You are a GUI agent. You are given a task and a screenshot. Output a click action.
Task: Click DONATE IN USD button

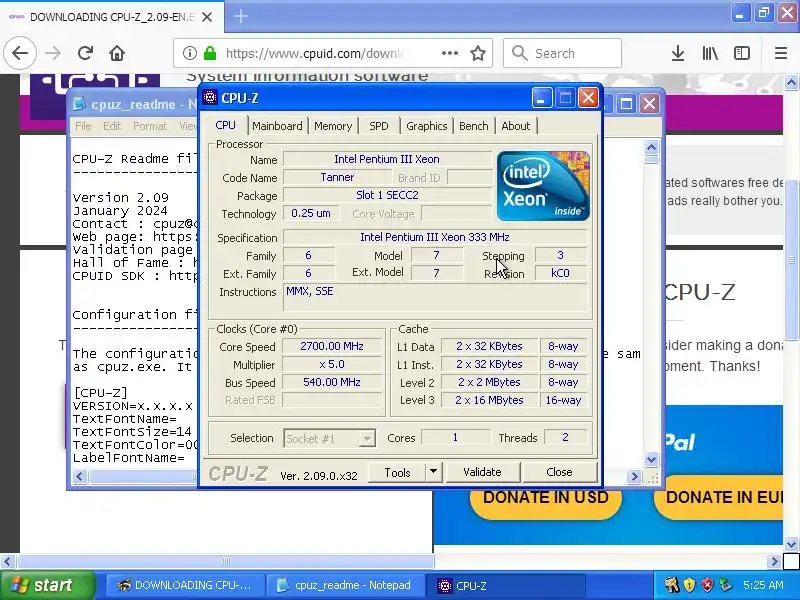(546, 497)
